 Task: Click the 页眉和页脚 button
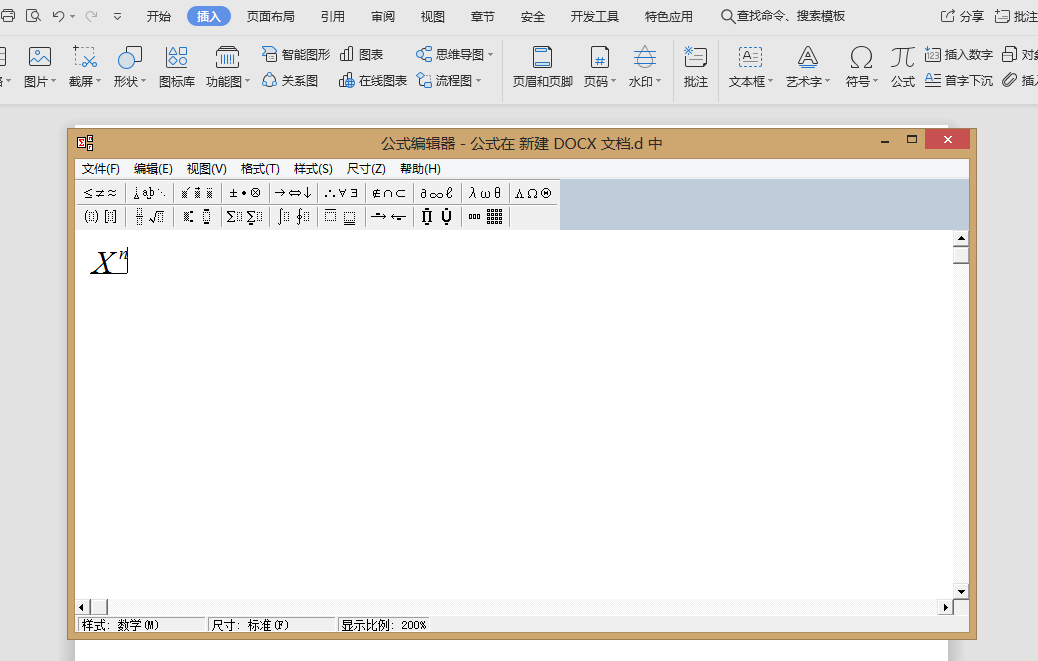pos(541,67)
